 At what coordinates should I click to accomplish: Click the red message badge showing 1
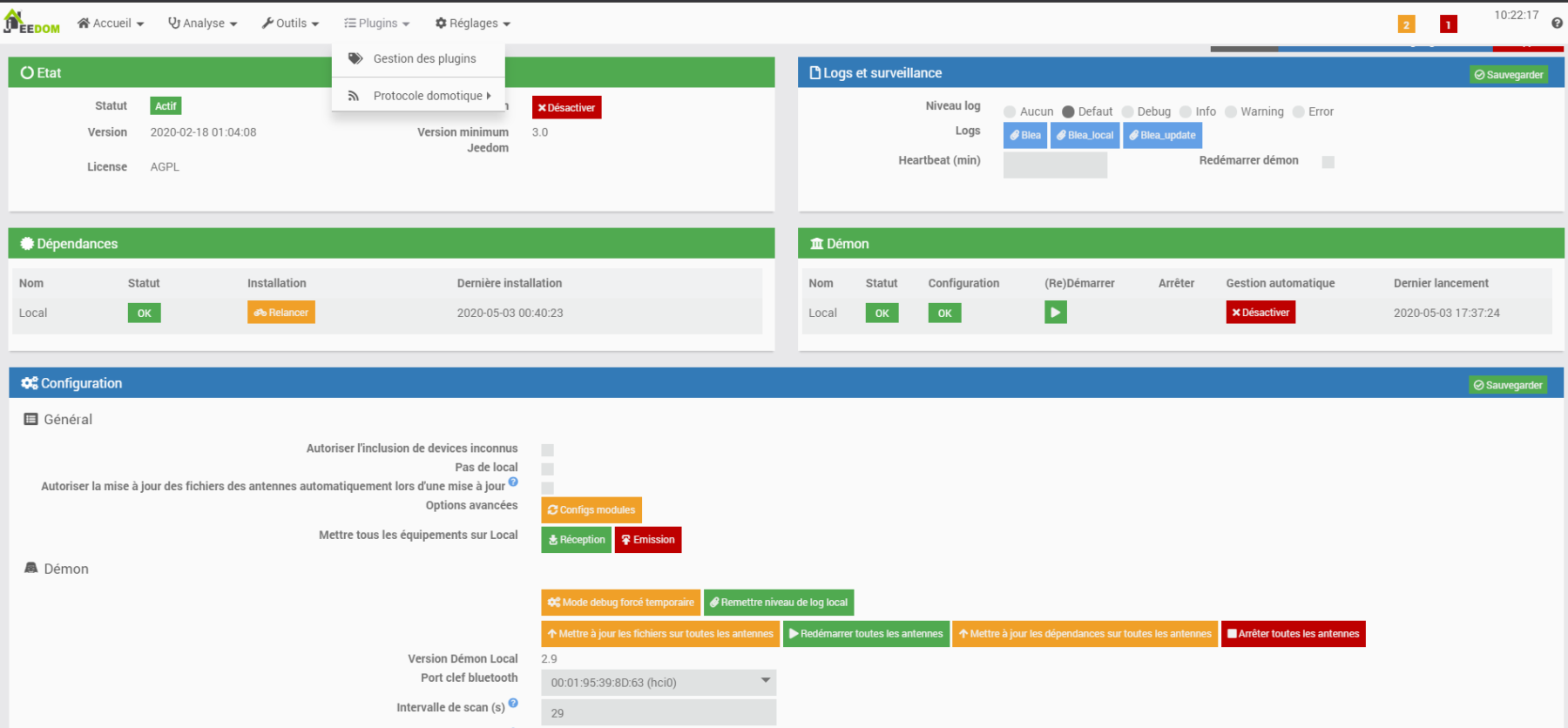coord(1449,24)
